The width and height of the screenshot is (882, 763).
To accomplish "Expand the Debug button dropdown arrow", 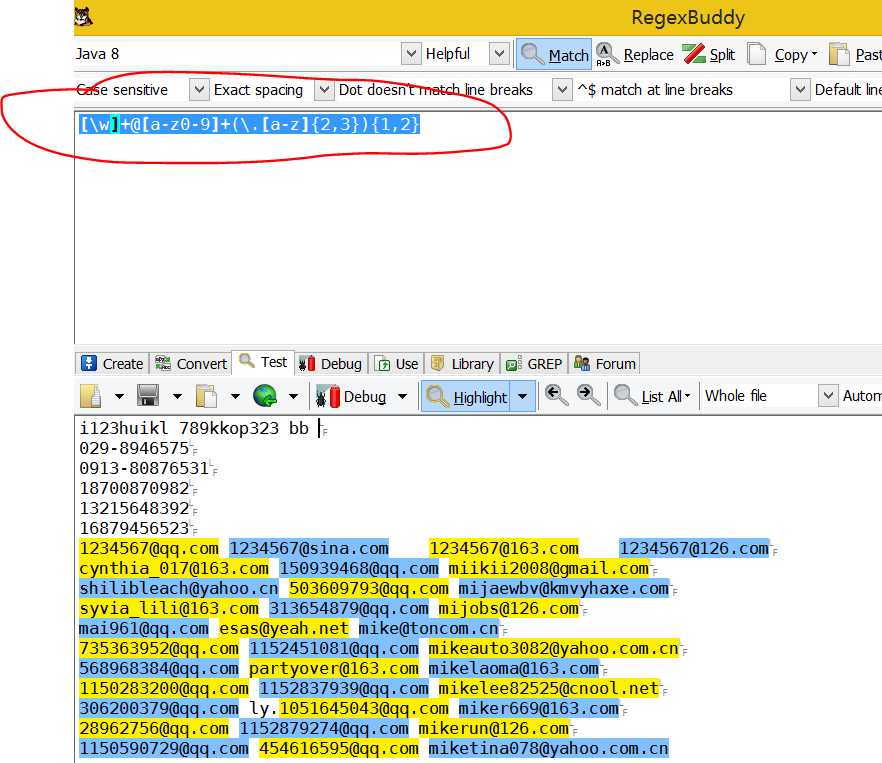I will point(402,396).
